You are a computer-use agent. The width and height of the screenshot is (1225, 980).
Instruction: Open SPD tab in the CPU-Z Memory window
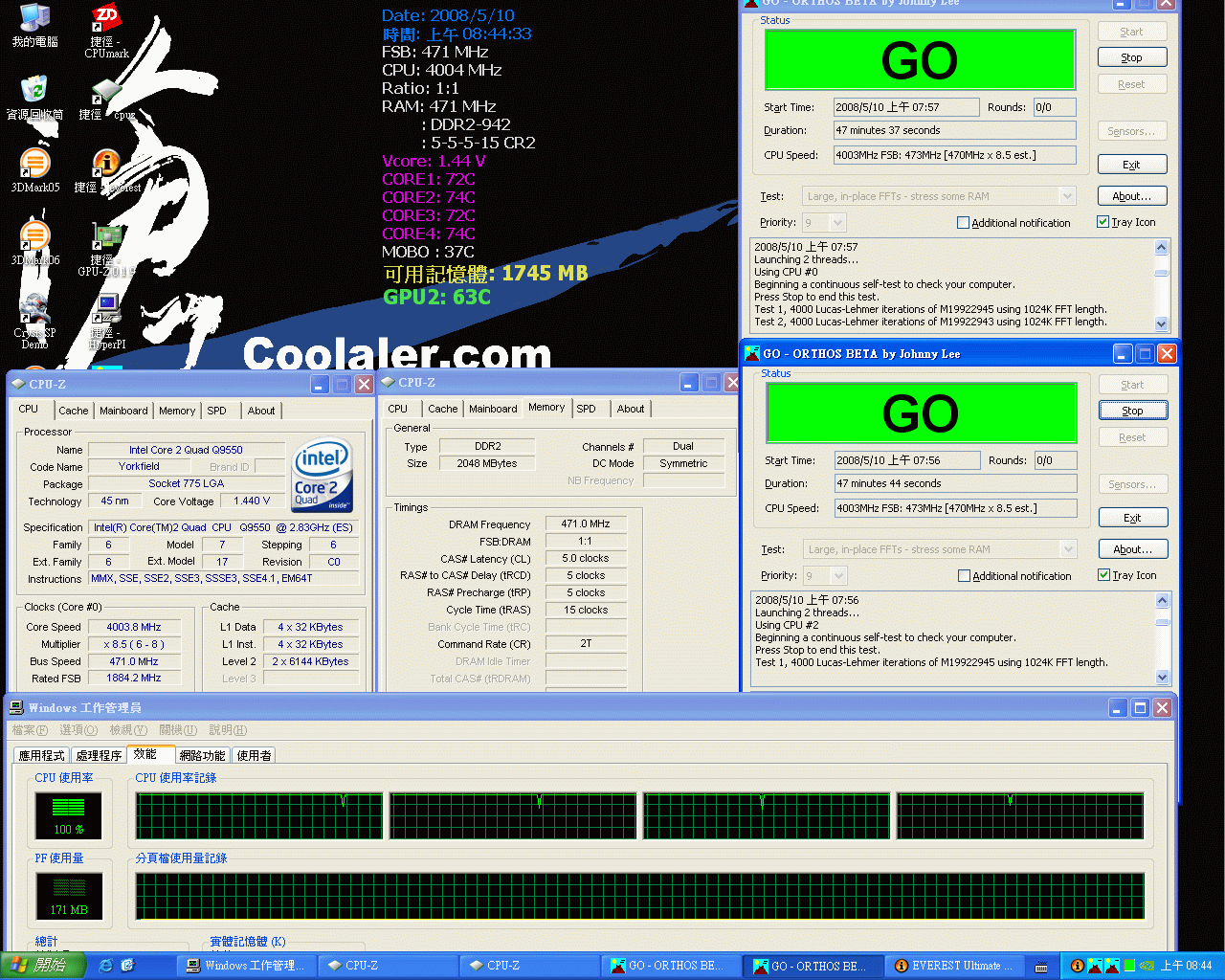pos(587,409)
